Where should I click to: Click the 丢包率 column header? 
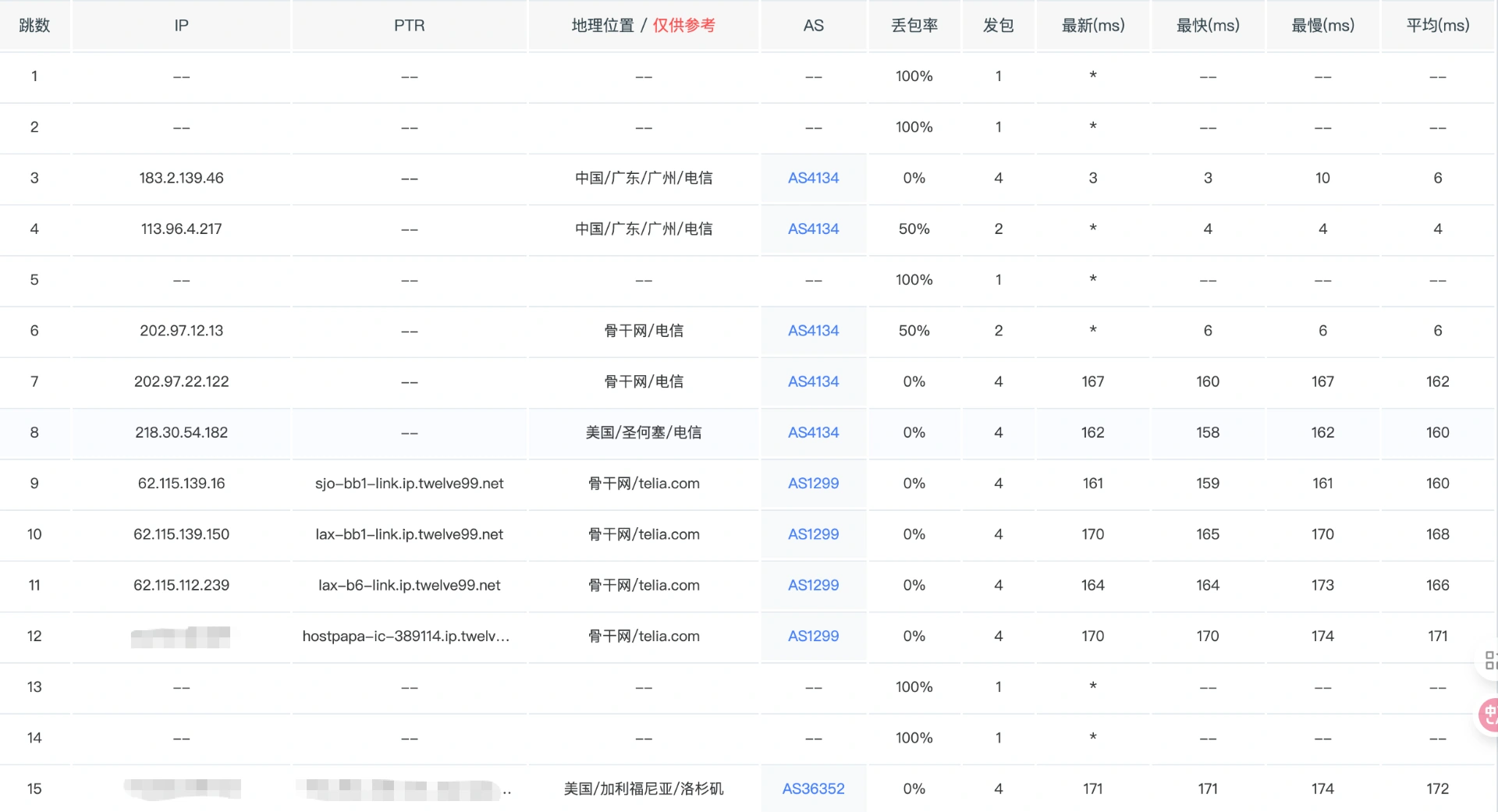(x=914, y=25)
